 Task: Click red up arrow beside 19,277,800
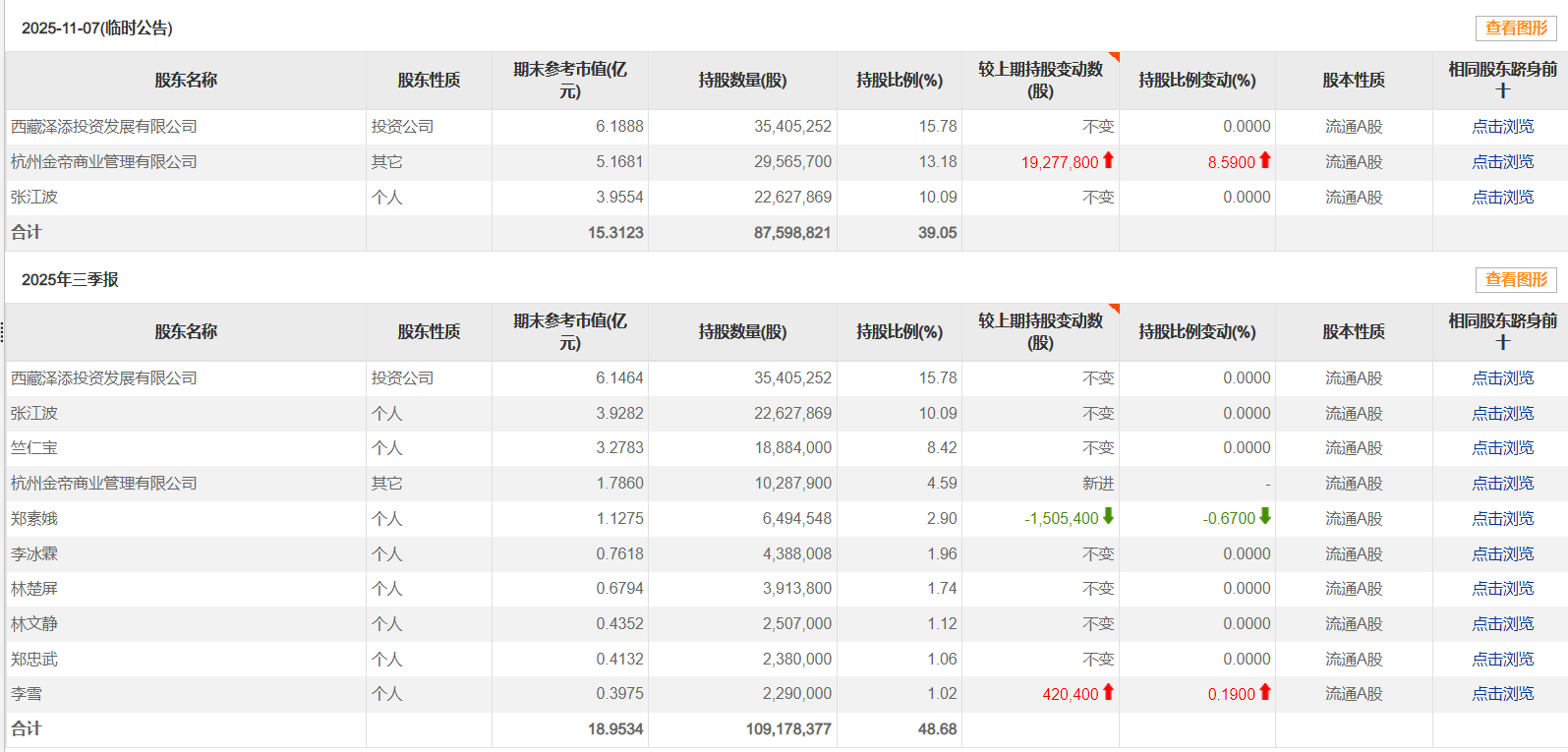click(1108, 160)
